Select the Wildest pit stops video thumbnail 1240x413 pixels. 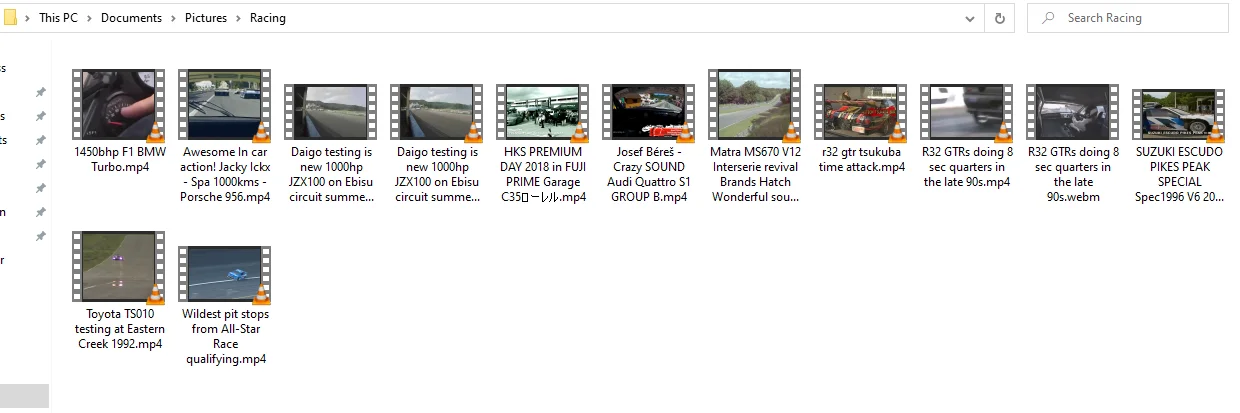point(225,273)
